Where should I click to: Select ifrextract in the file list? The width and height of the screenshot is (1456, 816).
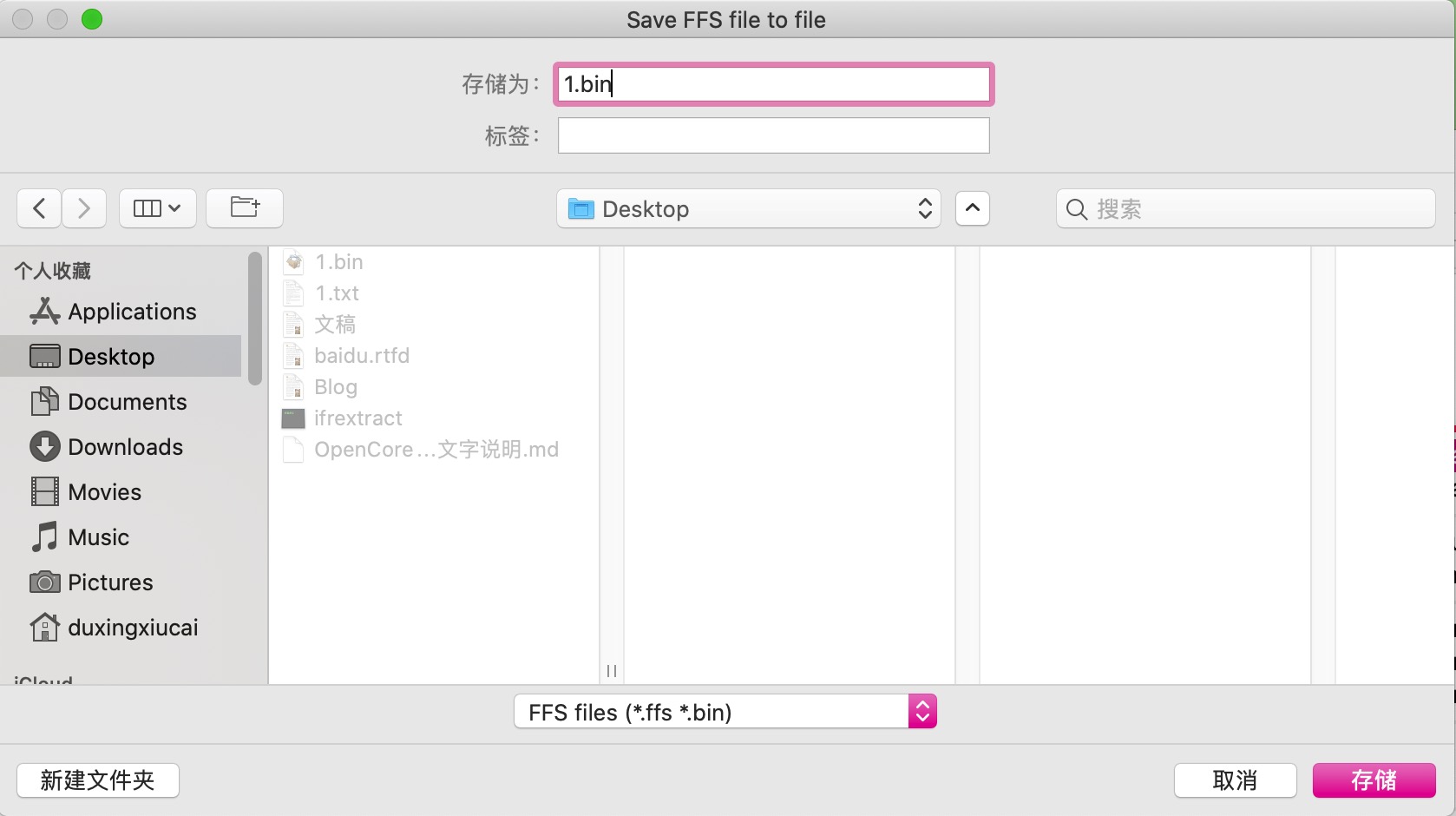[x=434, y=418]
